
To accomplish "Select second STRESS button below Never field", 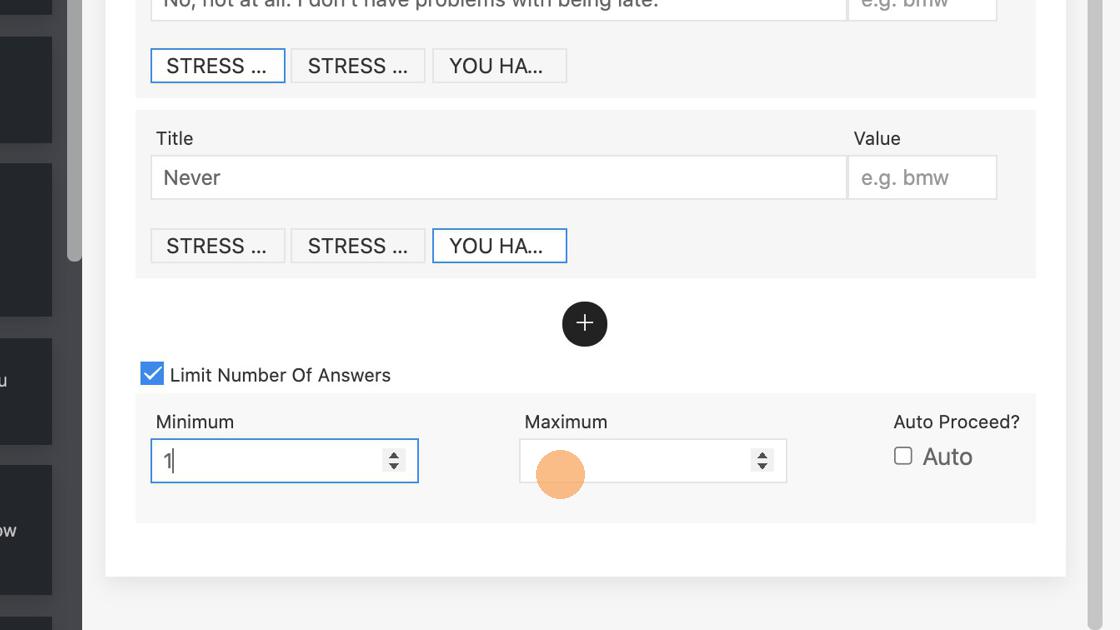I will [x=358, y=246].
